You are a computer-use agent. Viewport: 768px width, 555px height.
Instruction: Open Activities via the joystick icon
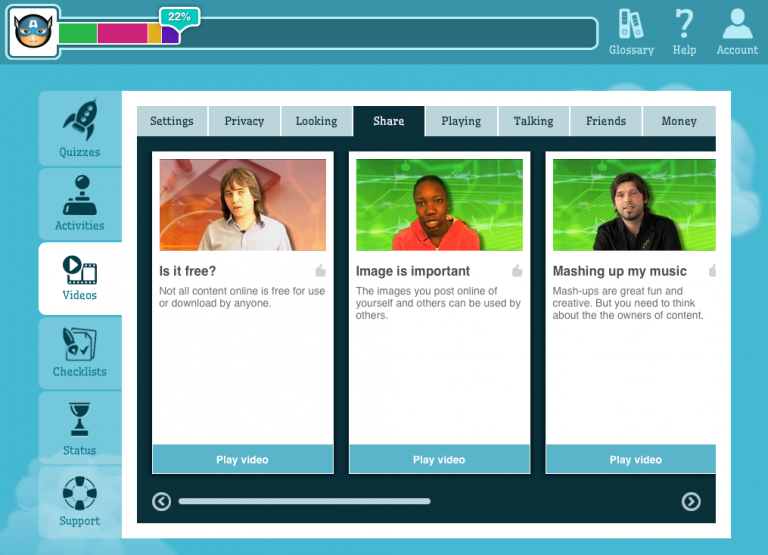(x=80, y=204)
